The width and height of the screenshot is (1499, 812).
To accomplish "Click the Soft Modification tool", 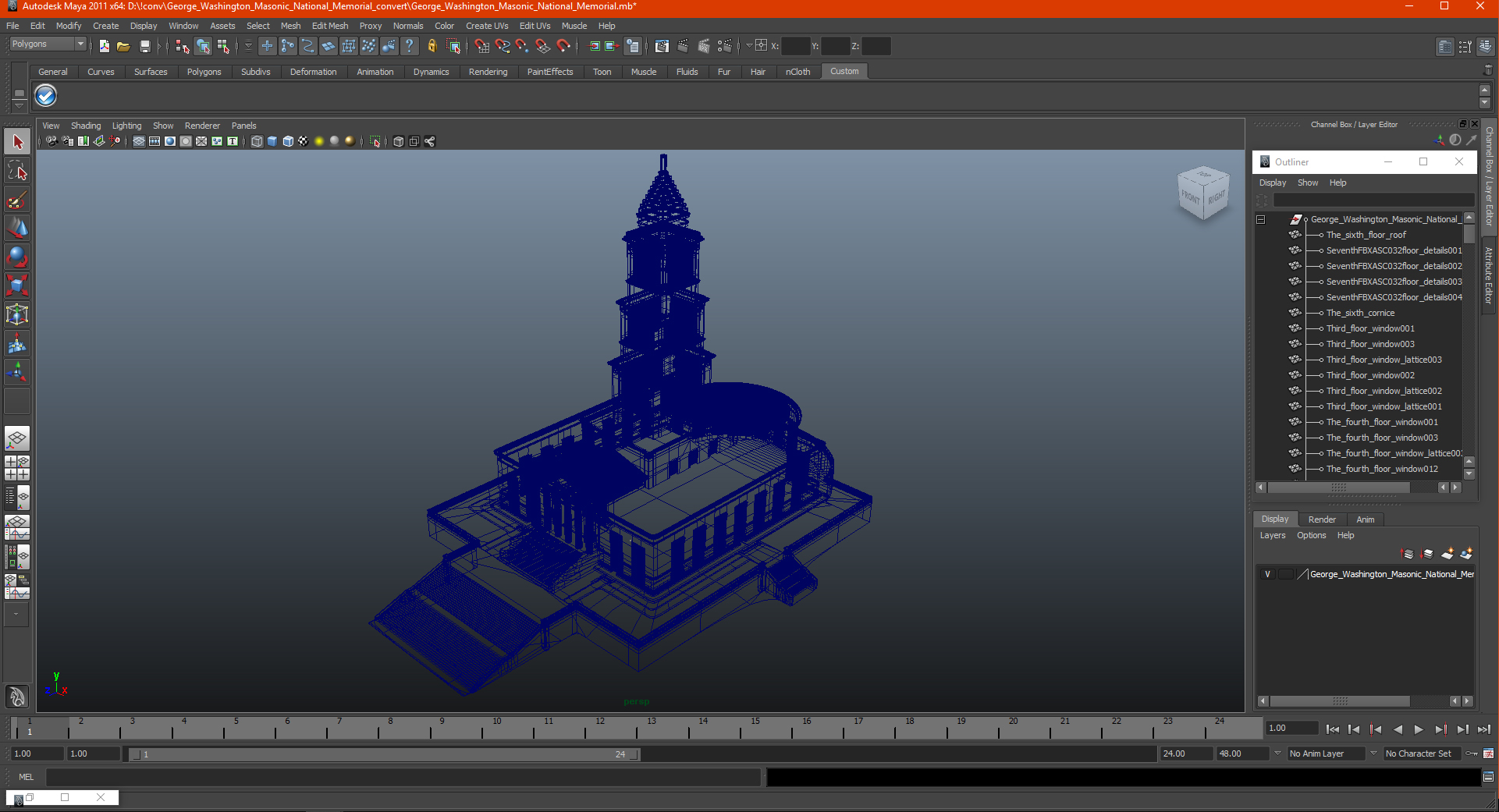I will point(17,343).
